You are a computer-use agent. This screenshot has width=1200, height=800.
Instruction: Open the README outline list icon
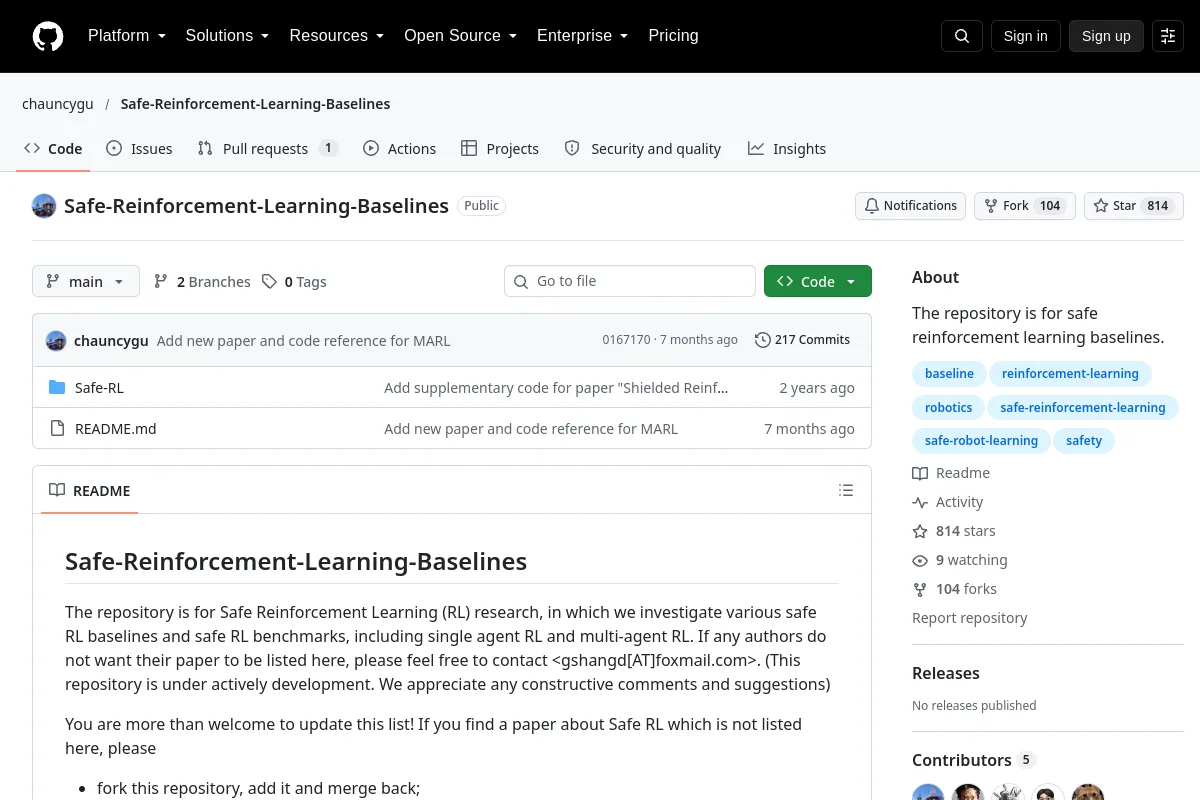point(846,490)
